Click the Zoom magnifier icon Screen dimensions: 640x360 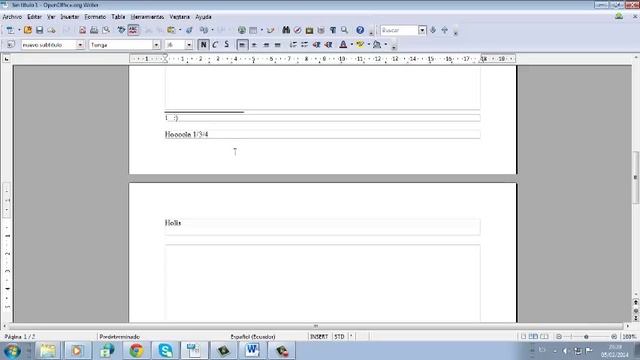tap(344, 30)
